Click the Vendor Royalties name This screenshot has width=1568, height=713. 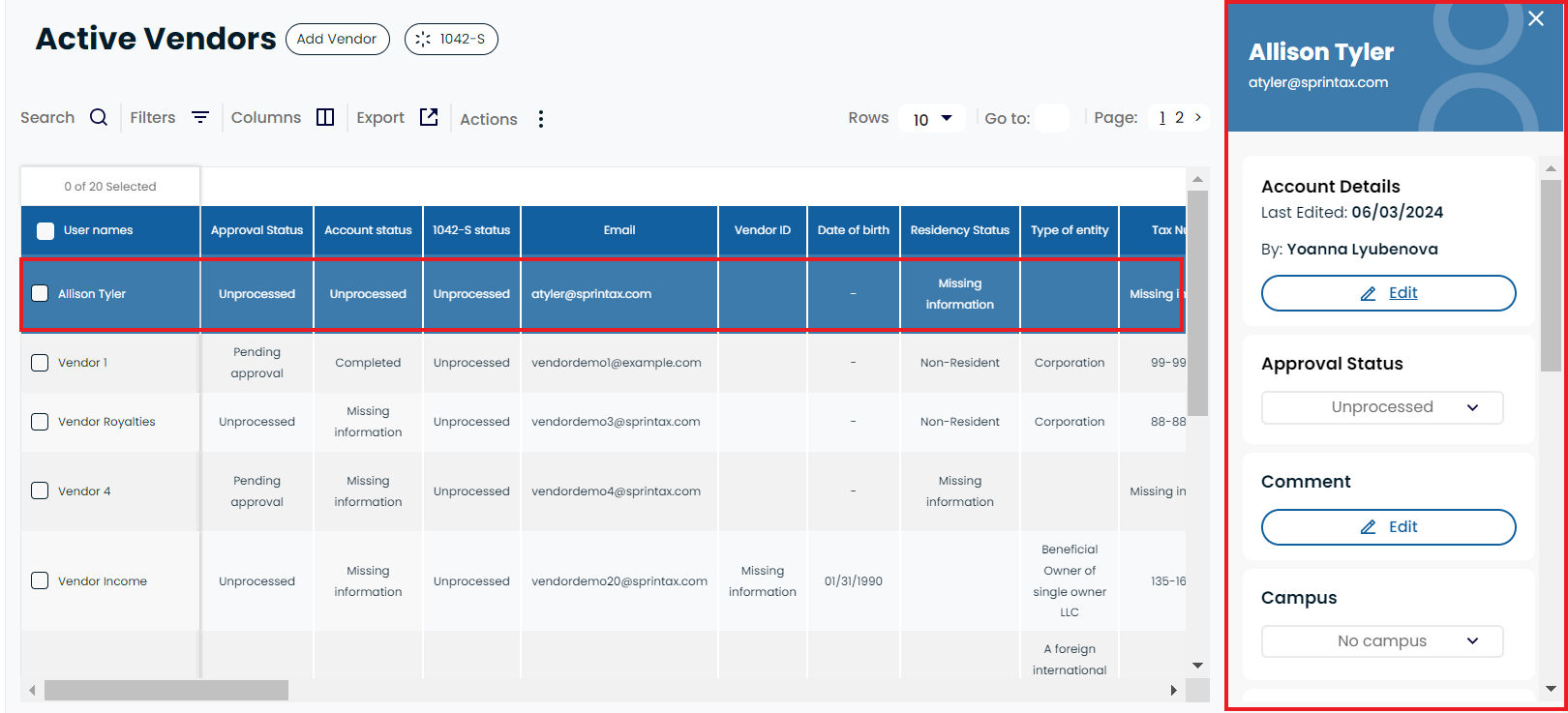click(x=106, y=422)
